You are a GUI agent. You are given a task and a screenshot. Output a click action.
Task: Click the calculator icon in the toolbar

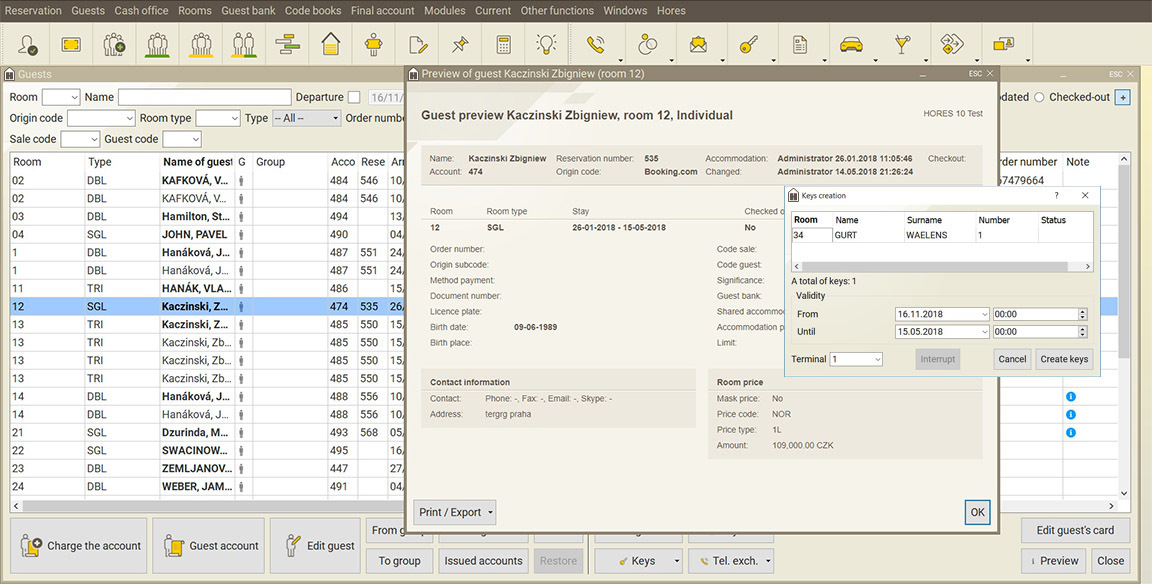coord(503,44)
